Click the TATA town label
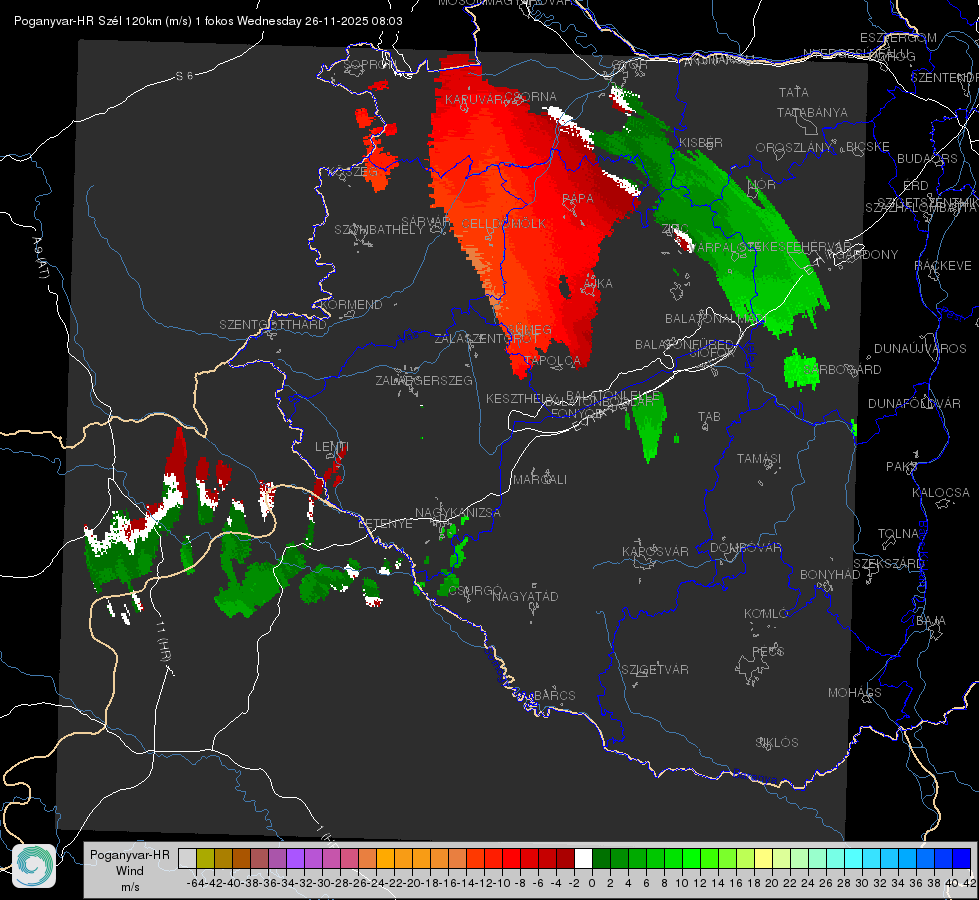Image resolution: width=979 pixels, height=900 pixels. 794,92
